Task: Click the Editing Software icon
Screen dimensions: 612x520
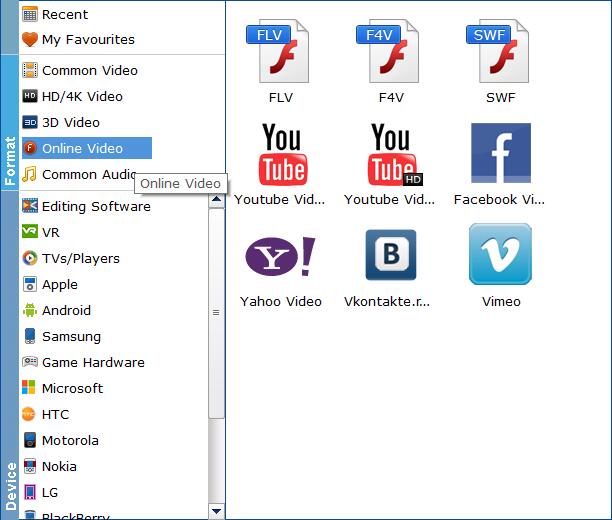Action: 30,206
